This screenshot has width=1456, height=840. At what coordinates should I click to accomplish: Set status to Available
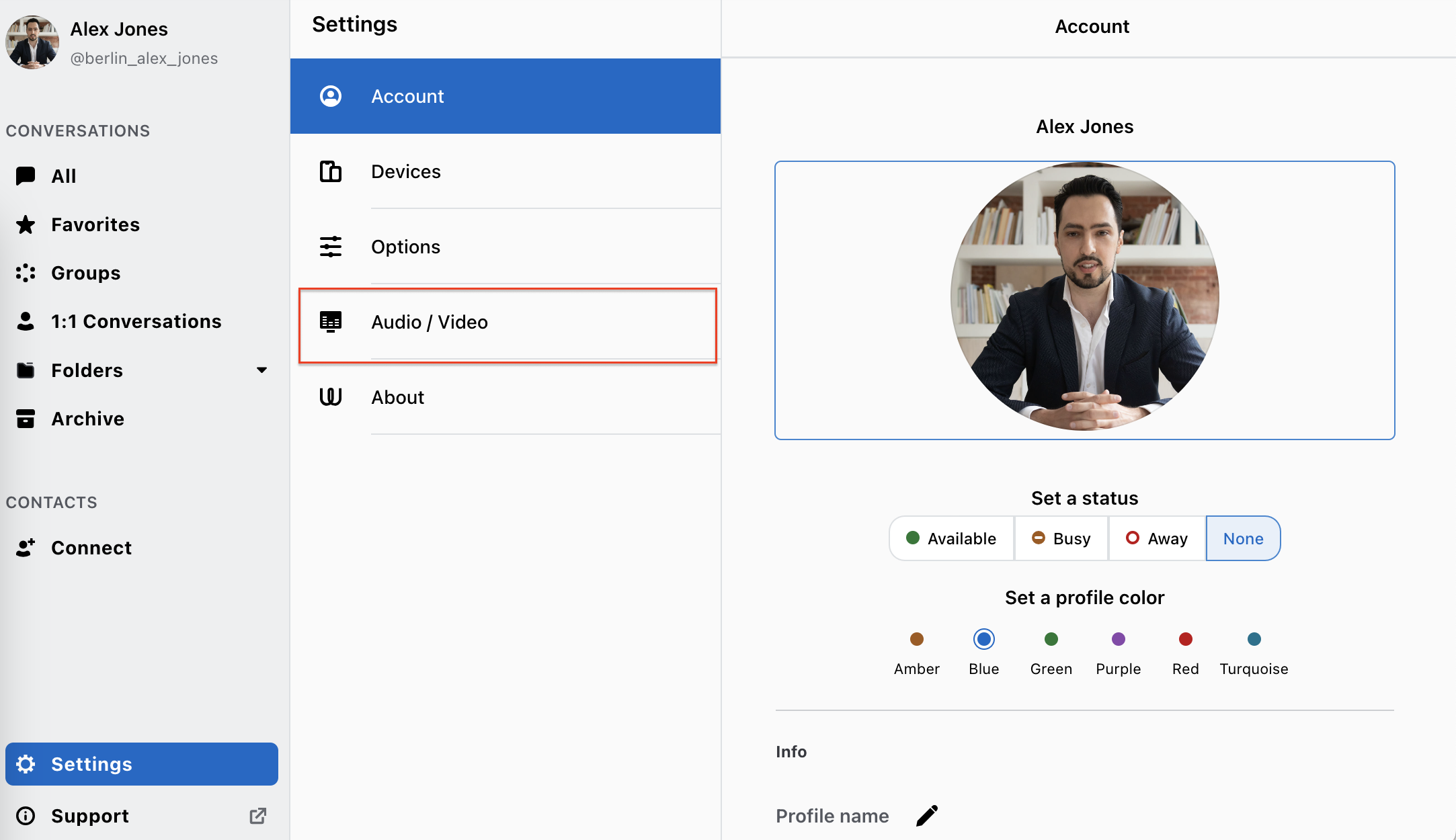(951, 538)
